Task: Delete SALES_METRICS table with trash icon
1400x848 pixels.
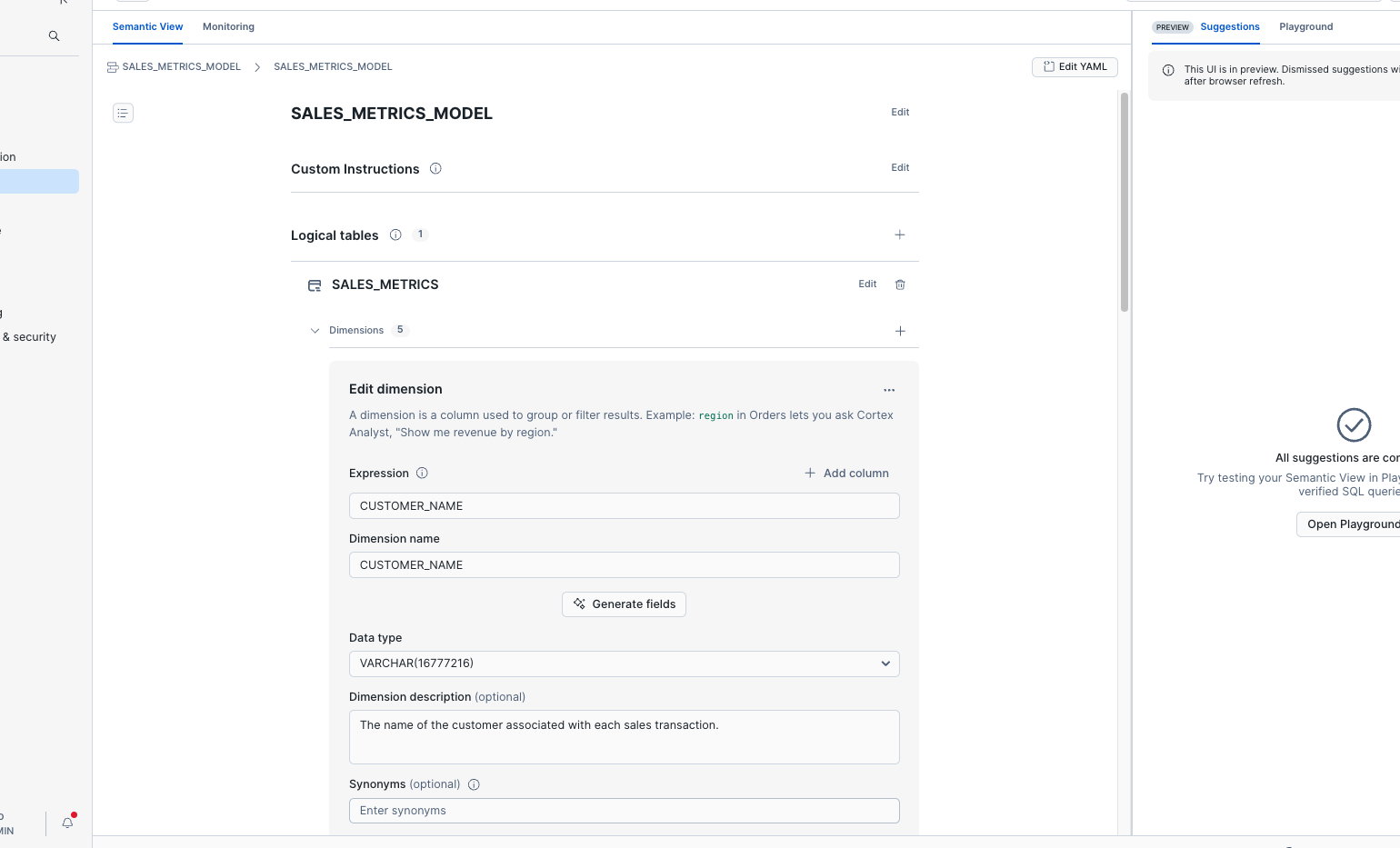Action: (x=900, y=284)
